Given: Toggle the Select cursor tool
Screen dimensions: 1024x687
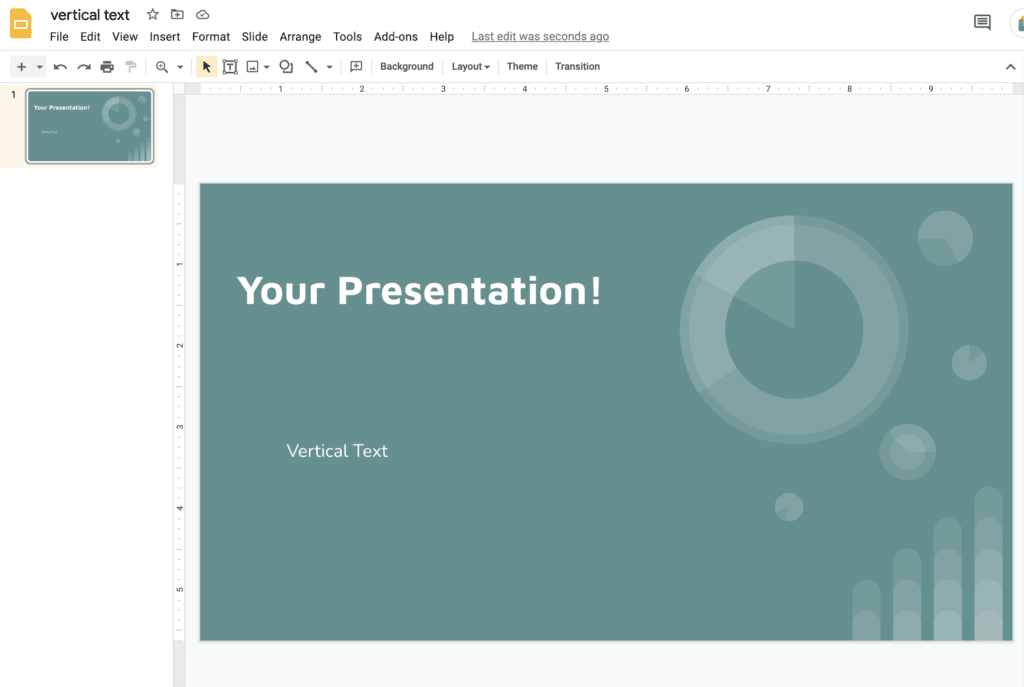Looking at the screenshot, I should 205,66.
